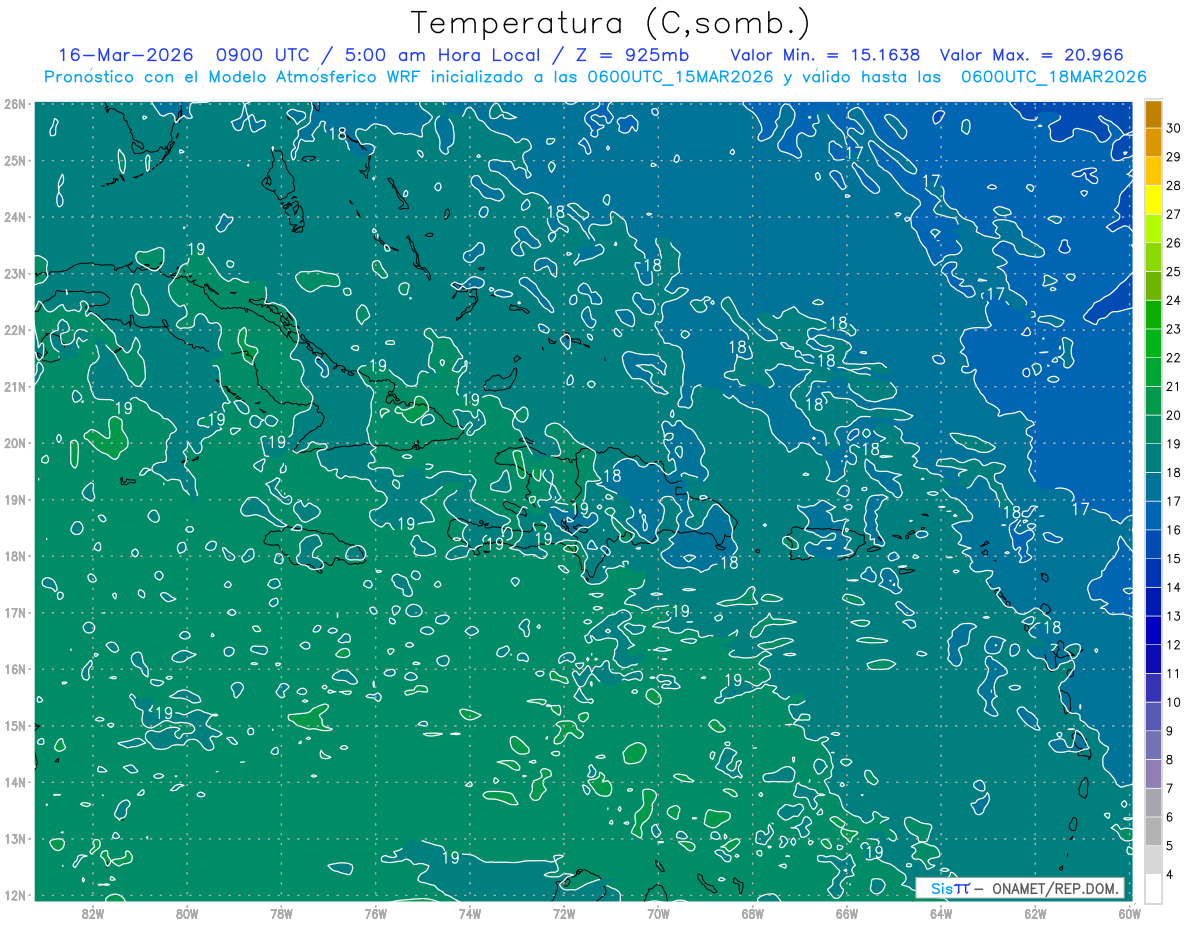This screenshot has height=927, width=1200.
Task: Click the "17N" latitude label
Action: 14,613
